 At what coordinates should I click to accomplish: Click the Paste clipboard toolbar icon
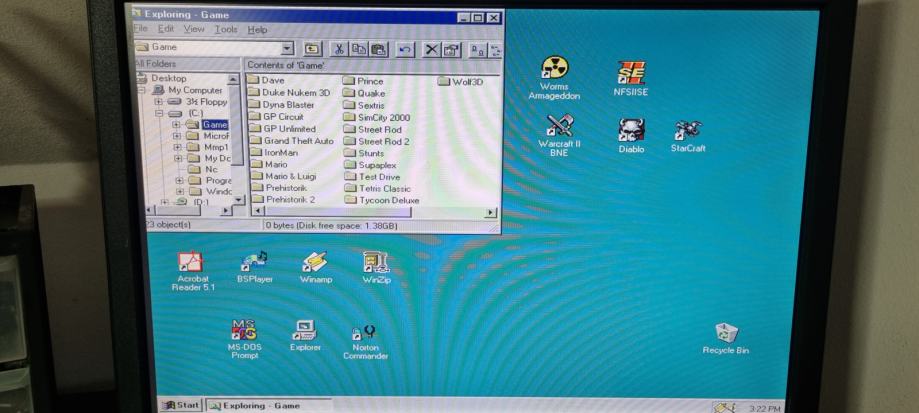point(379,50)
